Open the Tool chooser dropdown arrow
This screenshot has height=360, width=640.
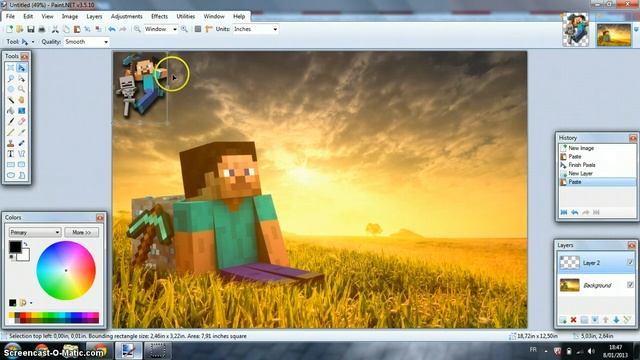pos(33,42)
